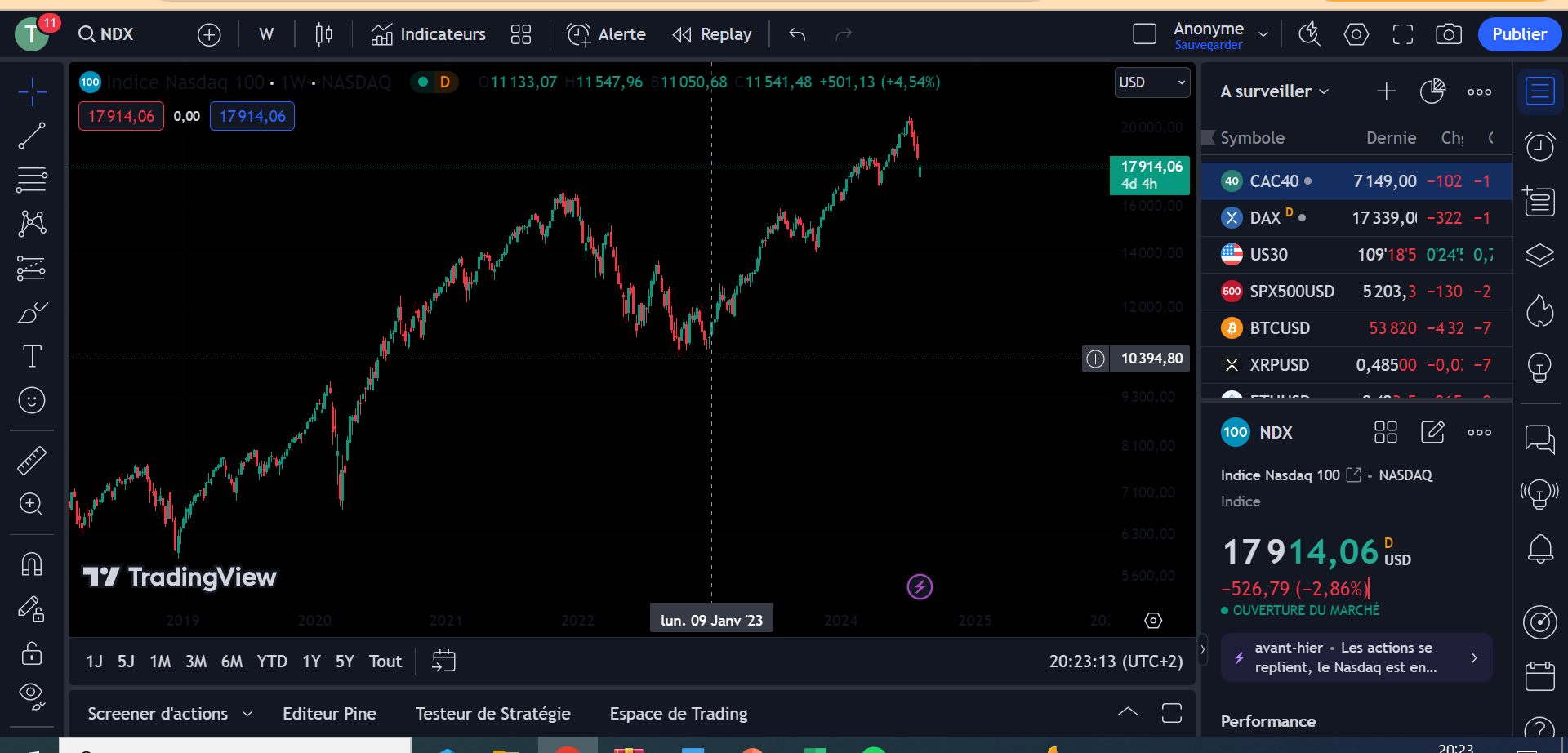The height and width of the screenshot is (753, 1568).
Task: Select the text annotation tool
Action: tap(32, 356)
